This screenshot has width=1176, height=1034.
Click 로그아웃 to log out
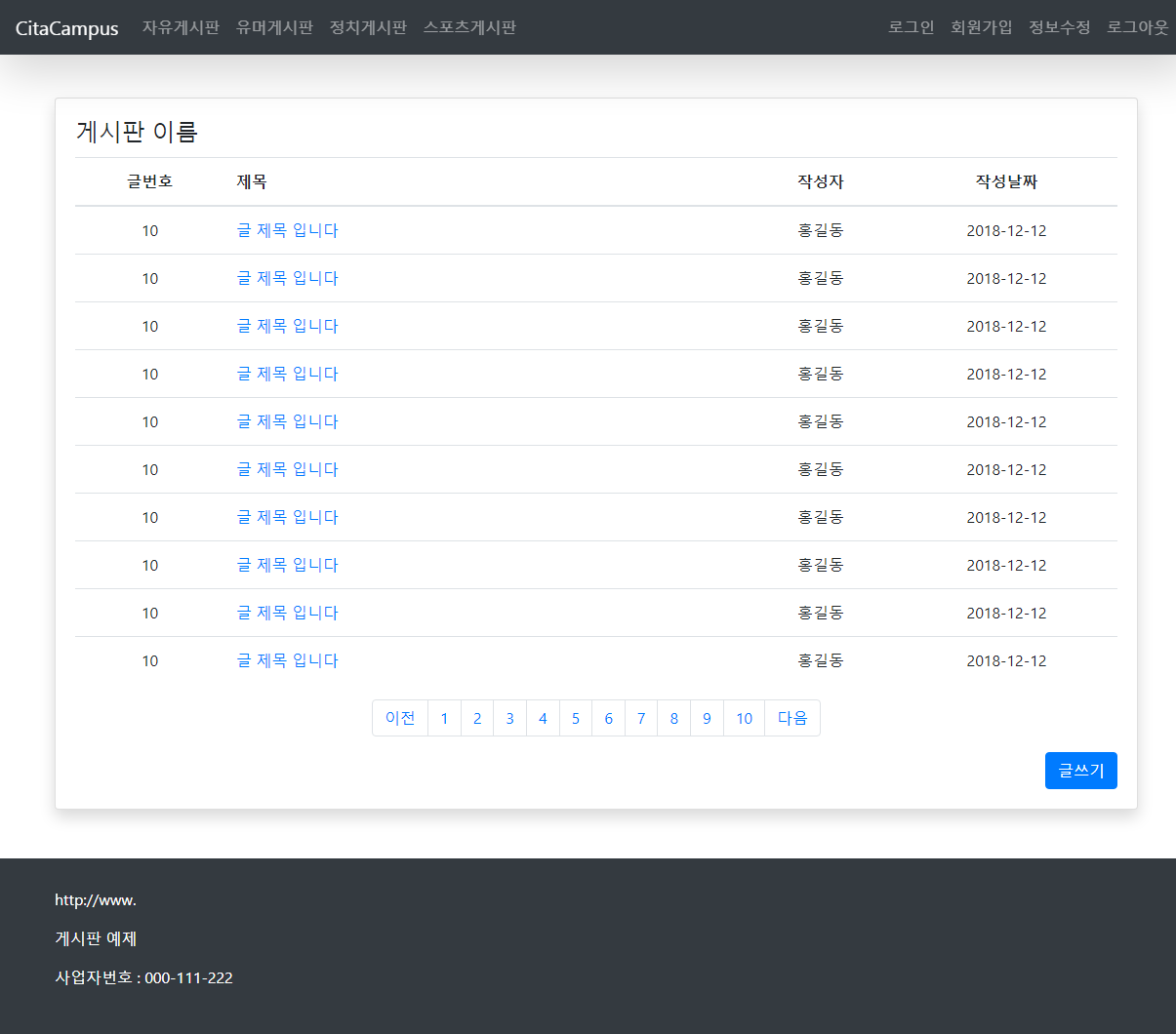click(1137, 27)
